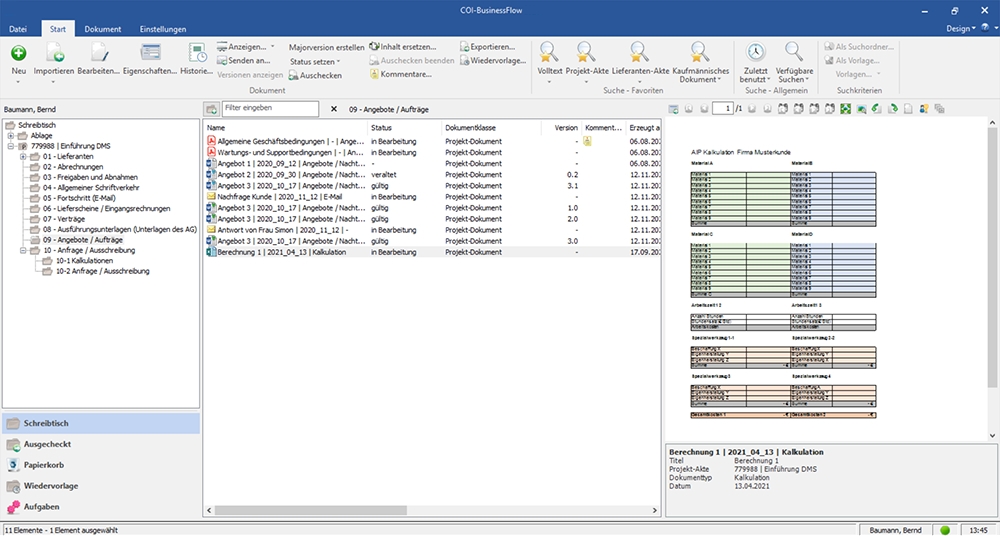Open the Design dropdown in title bar

[x=958, y=29]
